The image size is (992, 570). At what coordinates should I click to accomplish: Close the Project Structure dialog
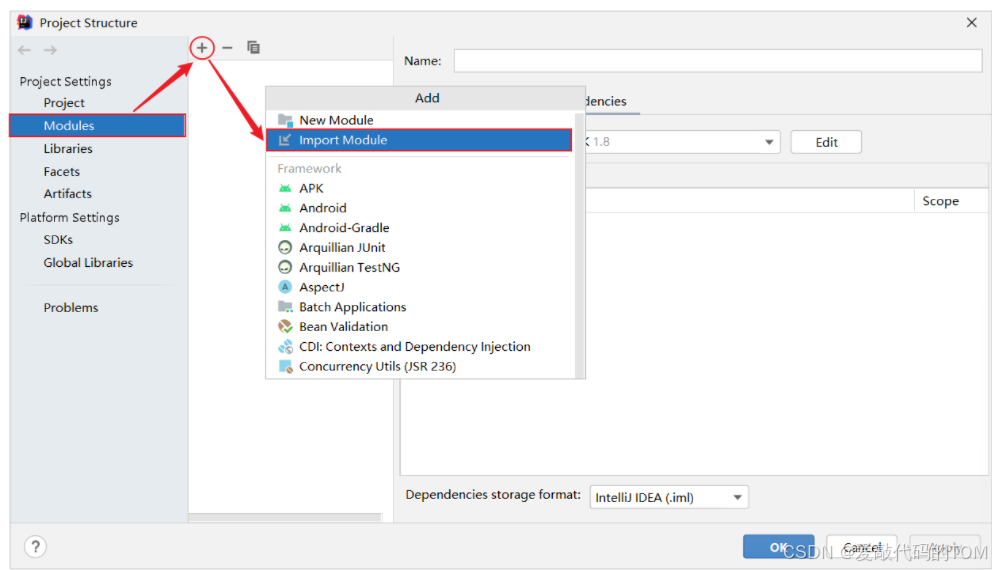click(972, 22)
